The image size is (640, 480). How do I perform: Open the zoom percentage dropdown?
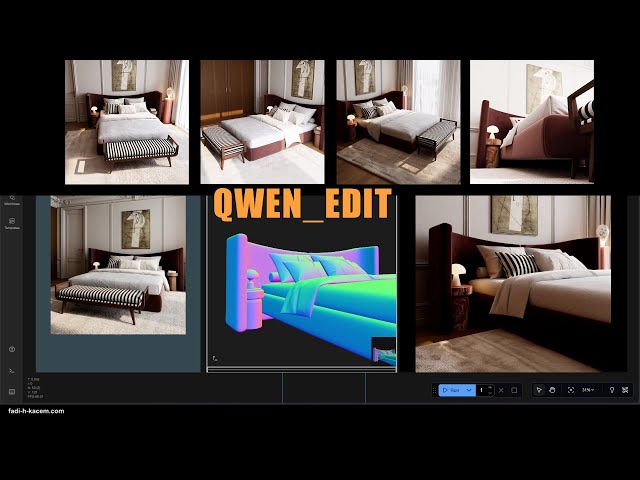pyautogui.click(x=588, y=390)
